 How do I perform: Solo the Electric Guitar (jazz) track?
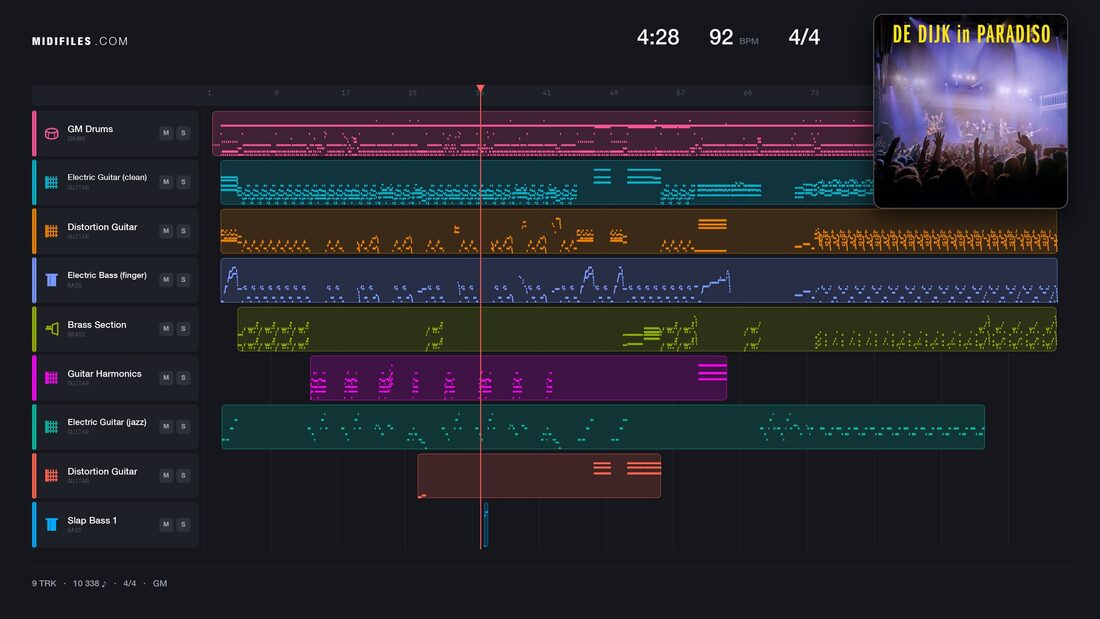(x=183, y=426)
